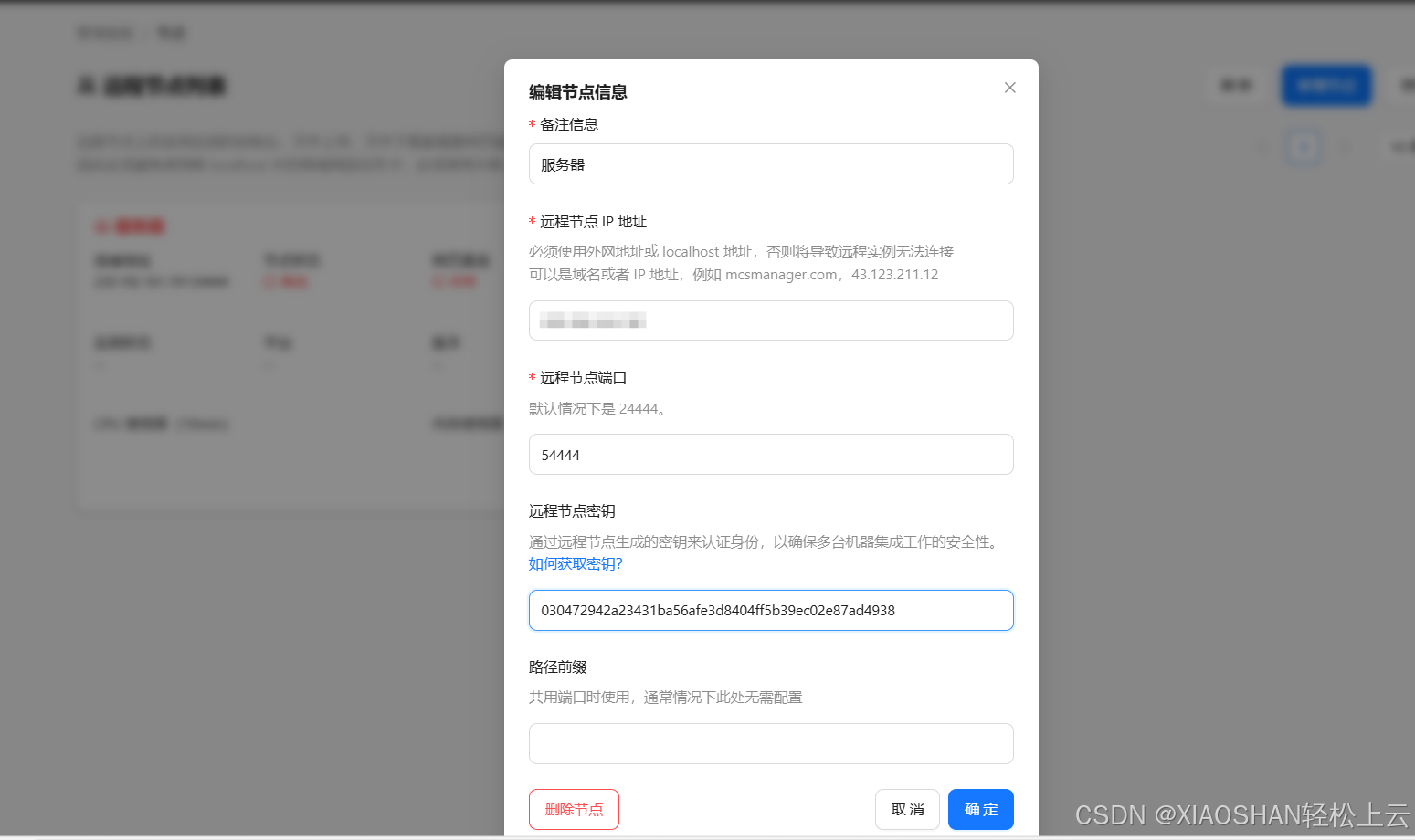Click the blurred blue button in the background page
1415x840 pixels.
pyautogui.click(x=1326, y=86)
